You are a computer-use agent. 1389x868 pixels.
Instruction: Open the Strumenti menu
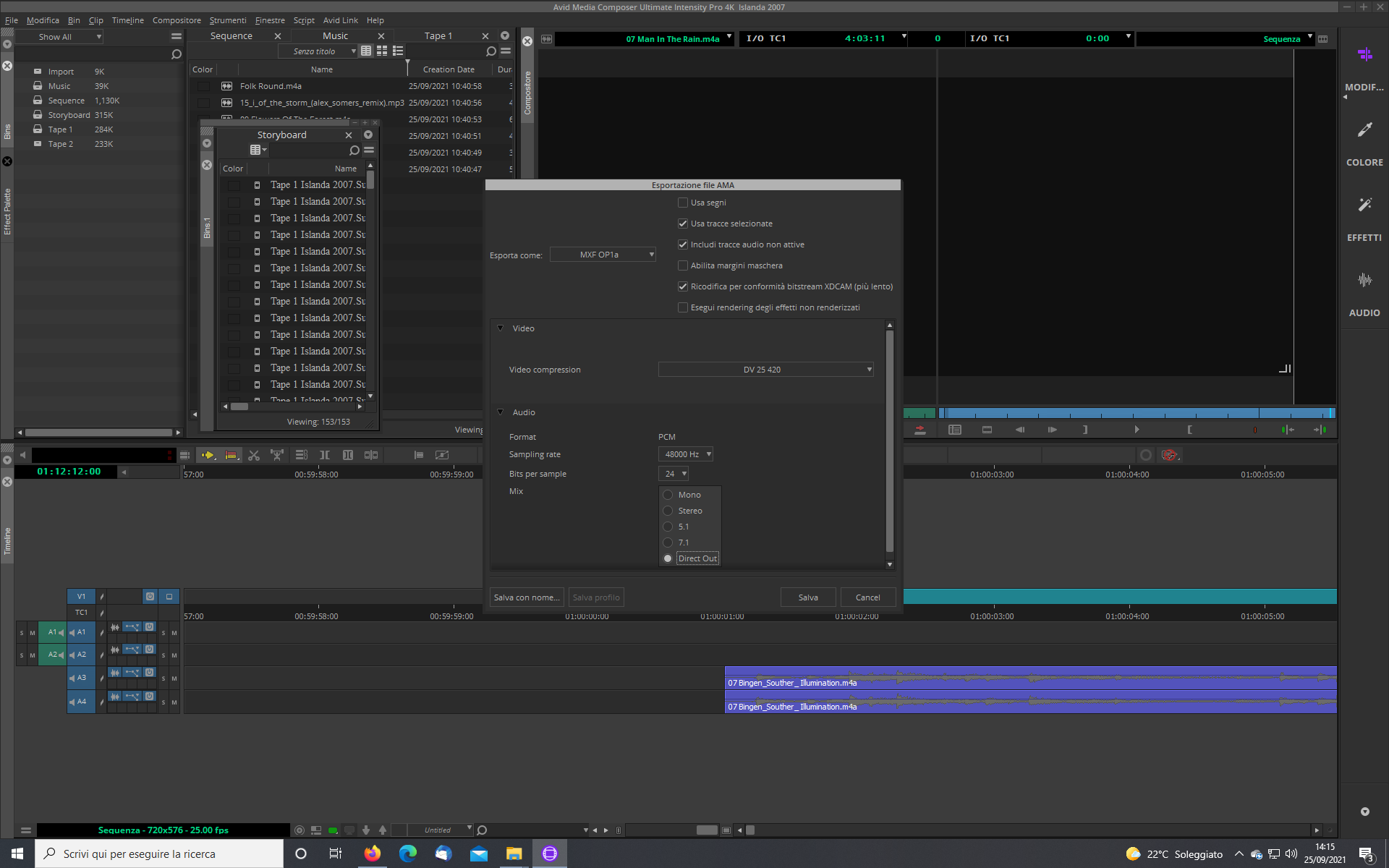(x=227, y=20)
